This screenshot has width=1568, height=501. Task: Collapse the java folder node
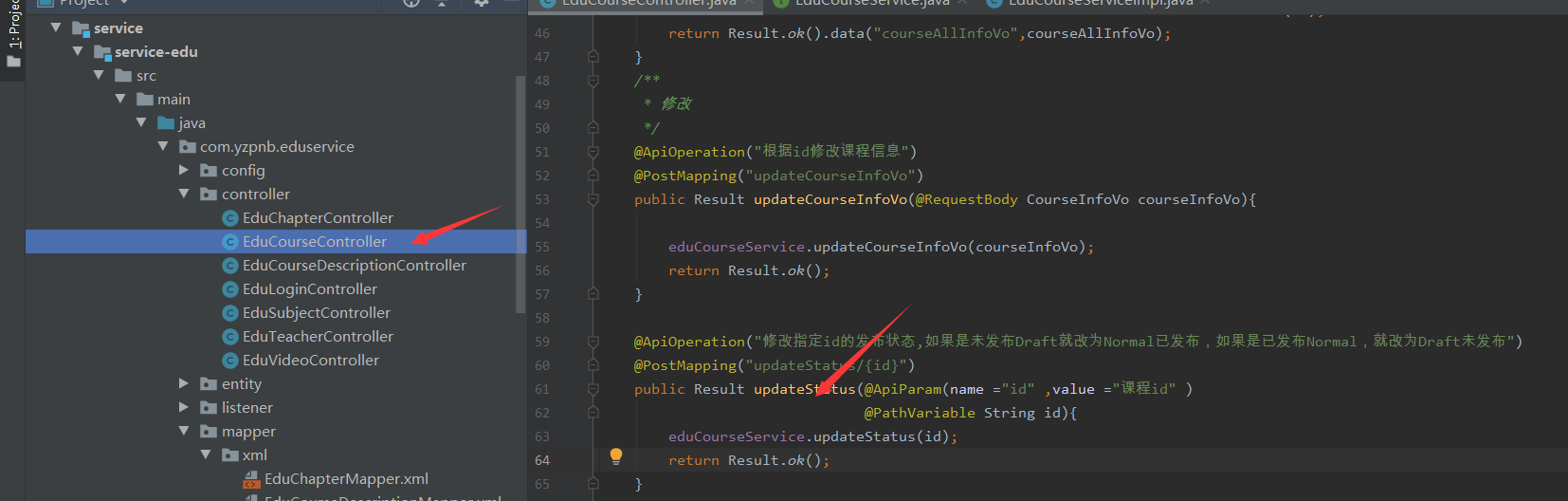pos(141,123)
